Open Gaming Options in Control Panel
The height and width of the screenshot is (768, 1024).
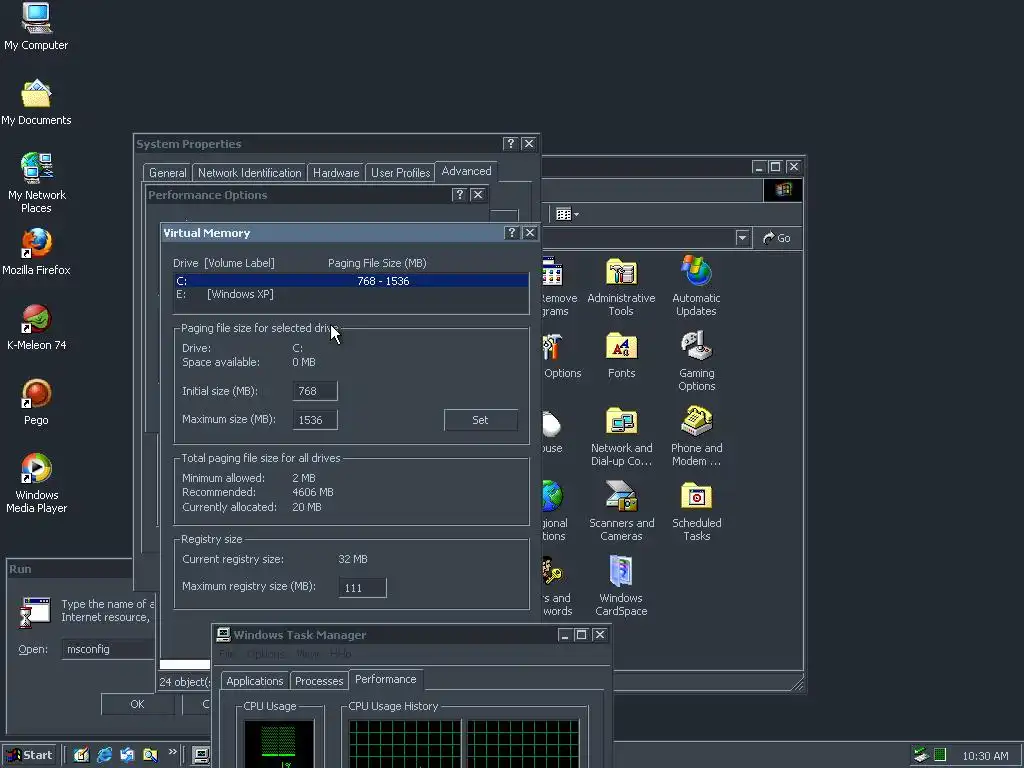697,361
